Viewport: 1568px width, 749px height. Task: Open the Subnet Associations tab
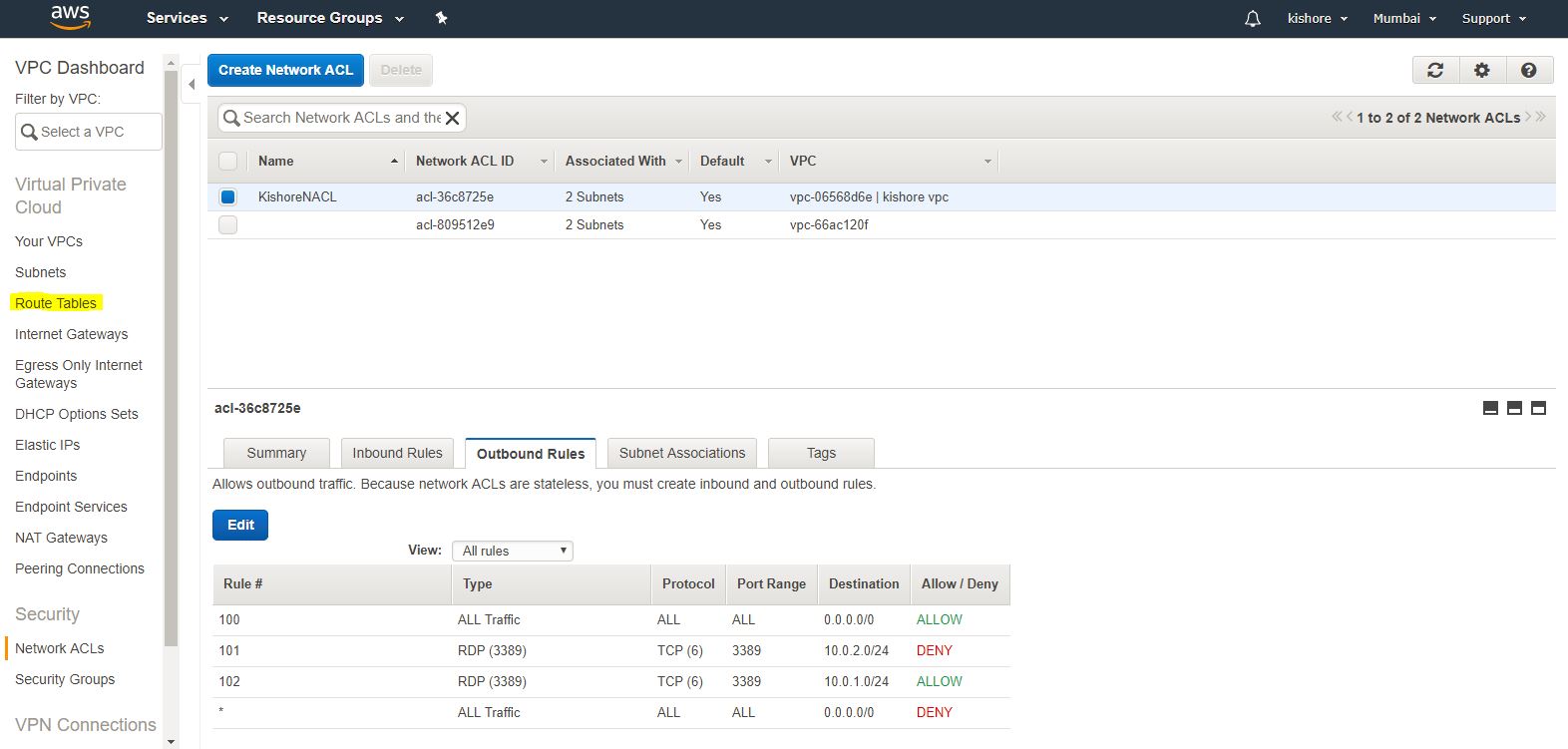681,453
